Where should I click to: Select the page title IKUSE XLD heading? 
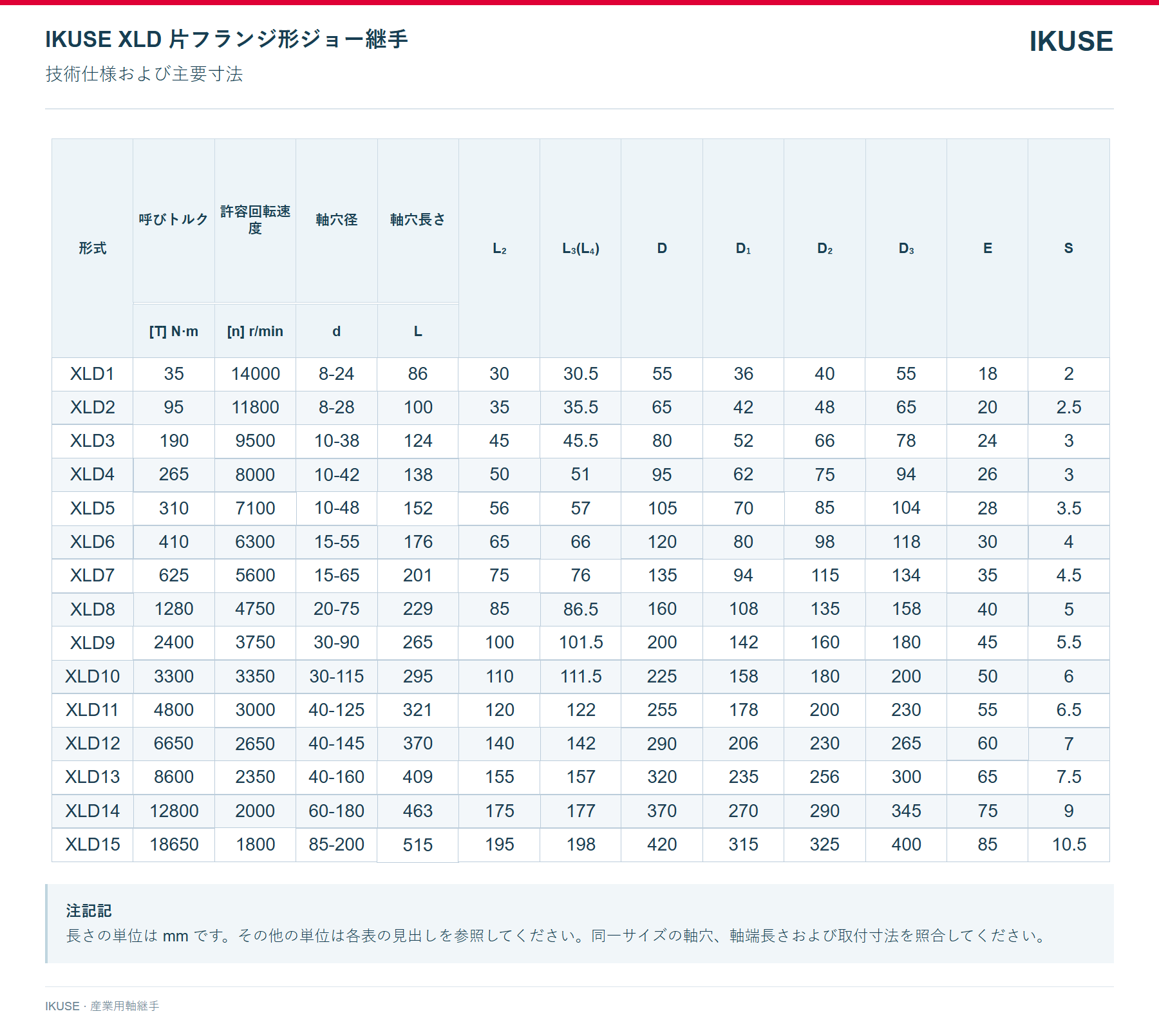(x=227, y=39)
